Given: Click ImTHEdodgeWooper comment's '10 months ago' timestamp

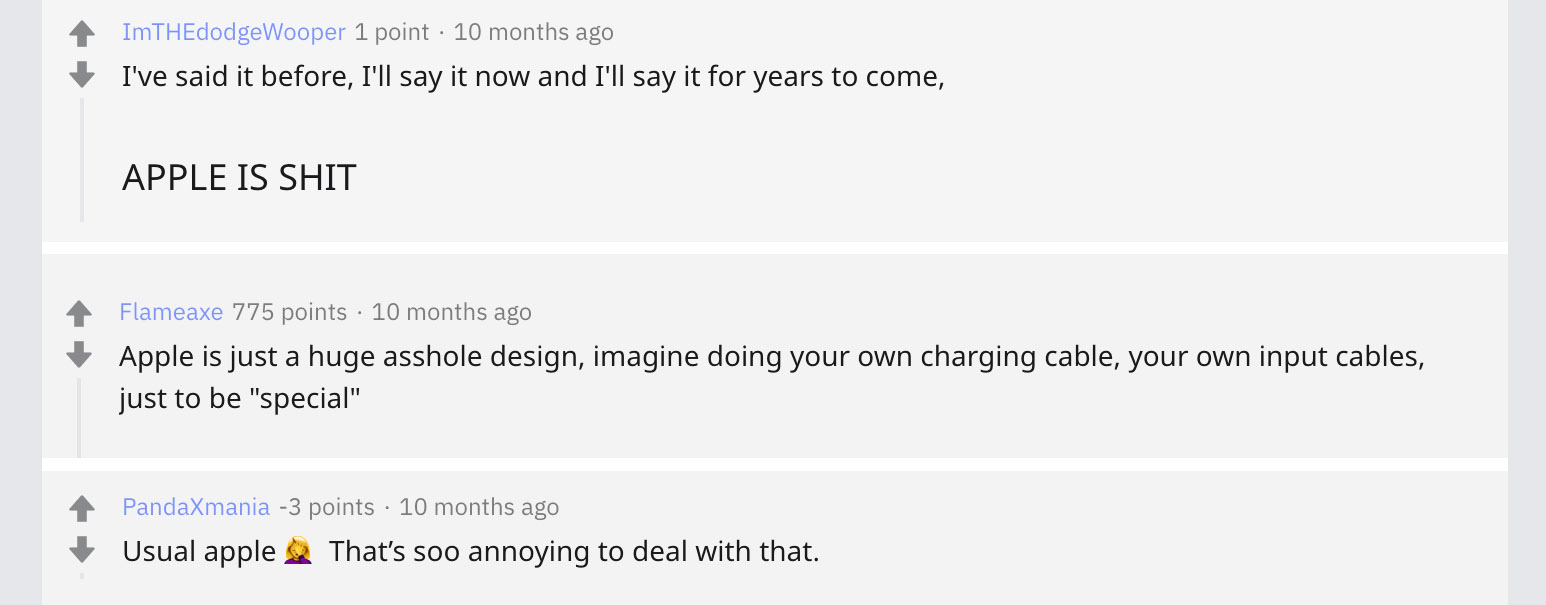Looking at the screenshot, I should click(x=533, y=32).
